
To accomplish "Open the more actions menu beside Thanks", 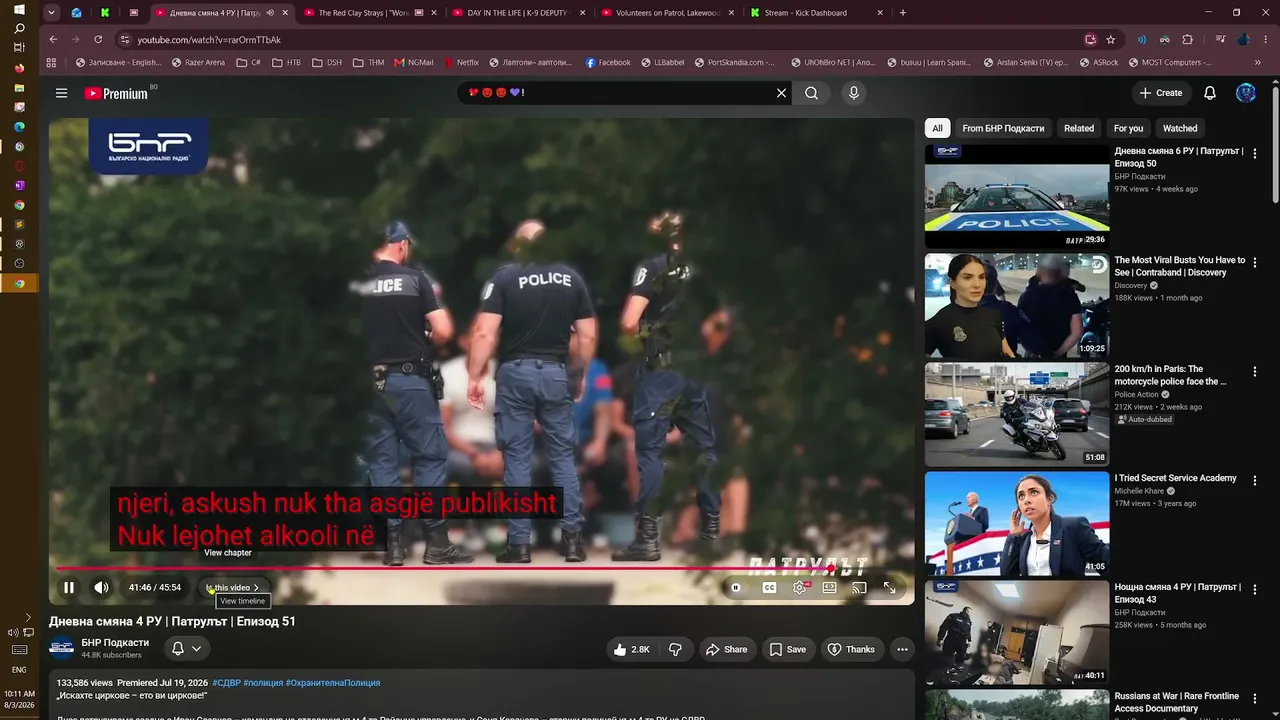I will point(902,649).
